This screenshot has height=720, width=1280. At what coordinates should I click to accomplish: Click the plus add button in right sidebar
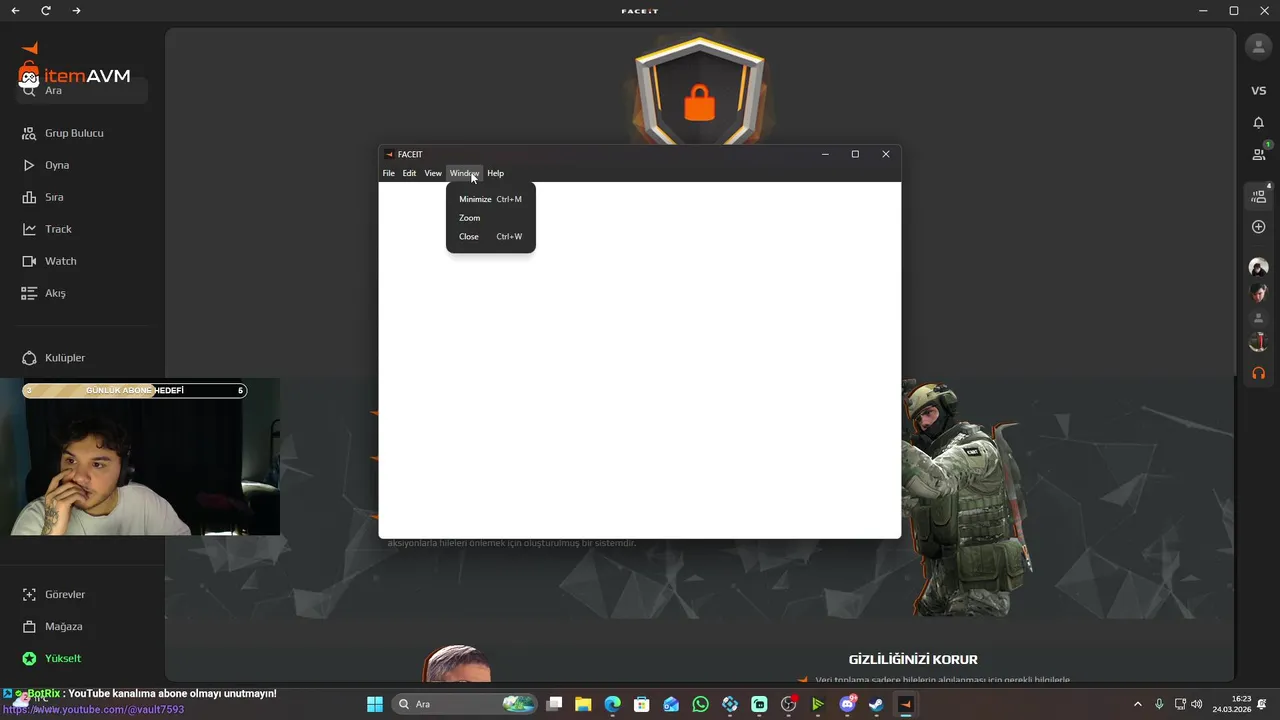point(1258,227)
